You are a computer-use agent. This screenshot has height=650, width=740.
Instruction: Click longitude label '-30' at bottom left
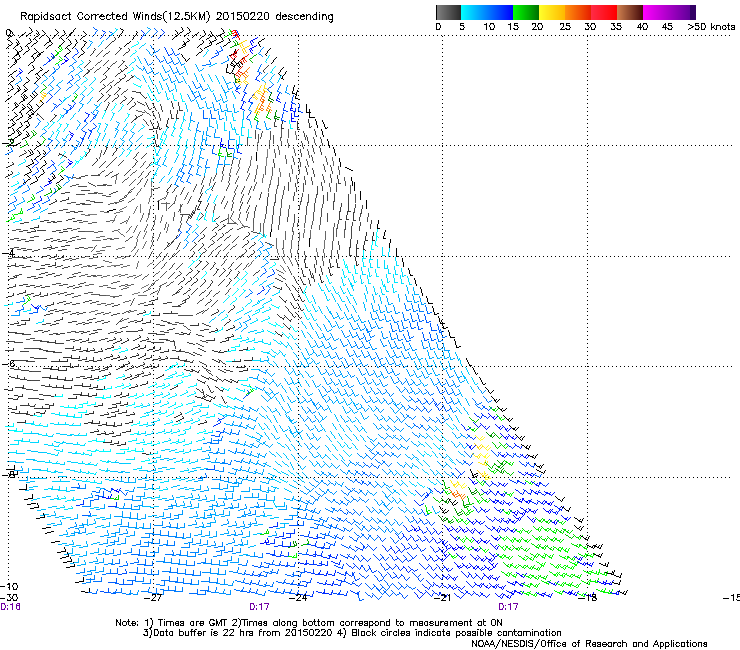click(x=9, y=598)
